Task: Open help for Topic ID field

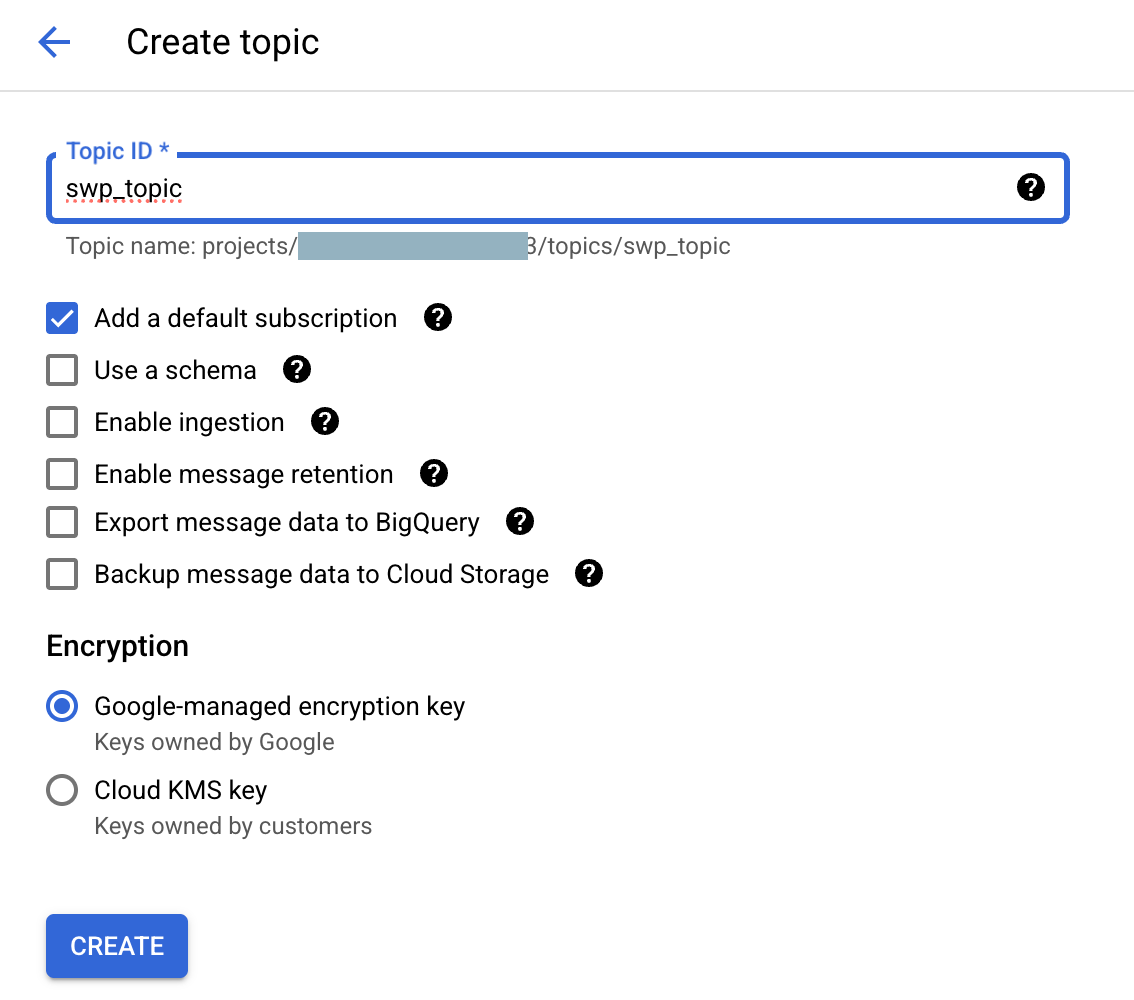Action: coord(1030,187)
